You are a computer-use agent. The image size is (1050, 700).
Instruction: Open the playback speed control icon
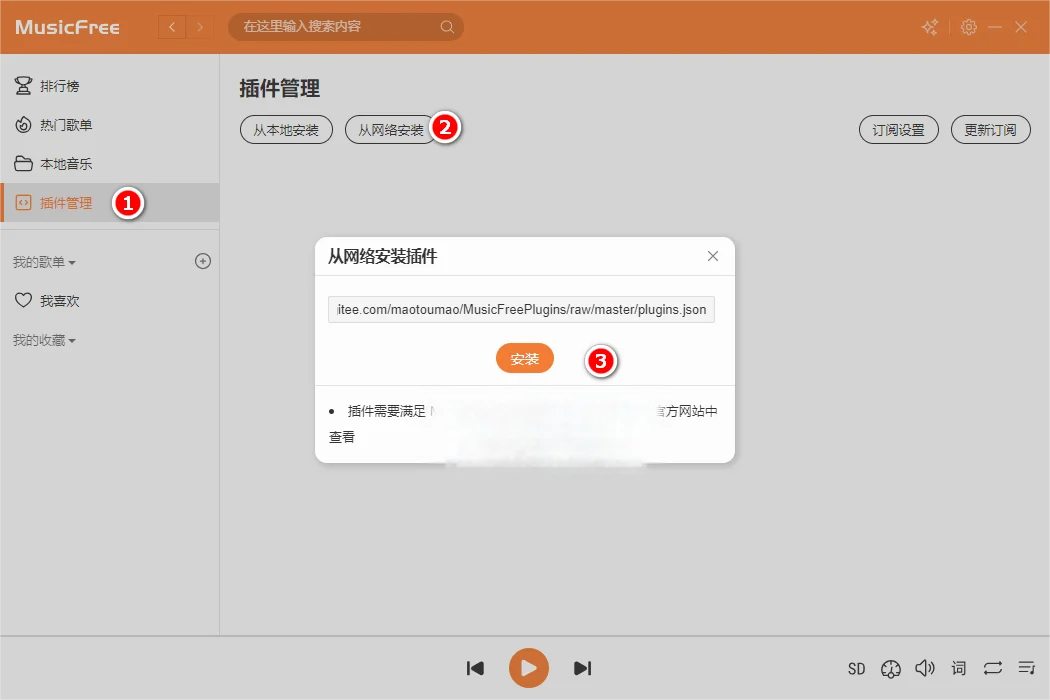tap(890, 669)
